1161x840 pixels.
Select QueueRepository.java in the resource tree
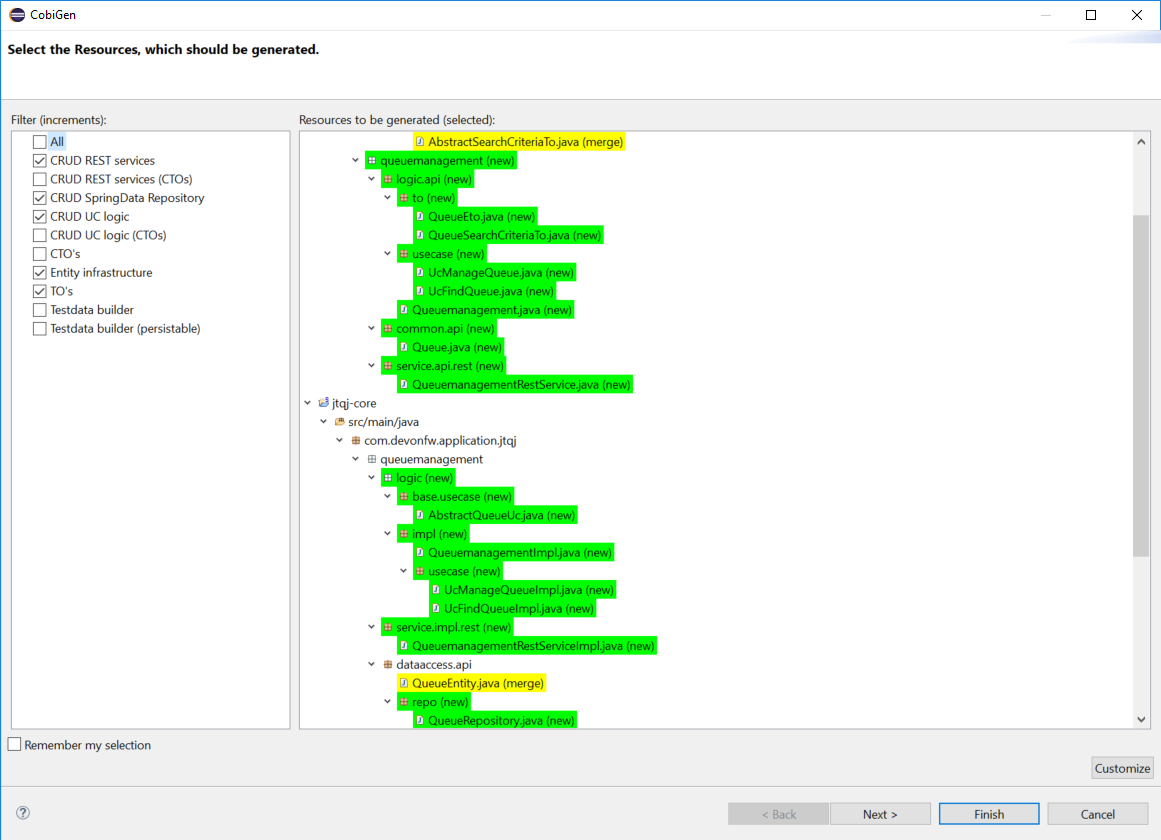[500, 720]
